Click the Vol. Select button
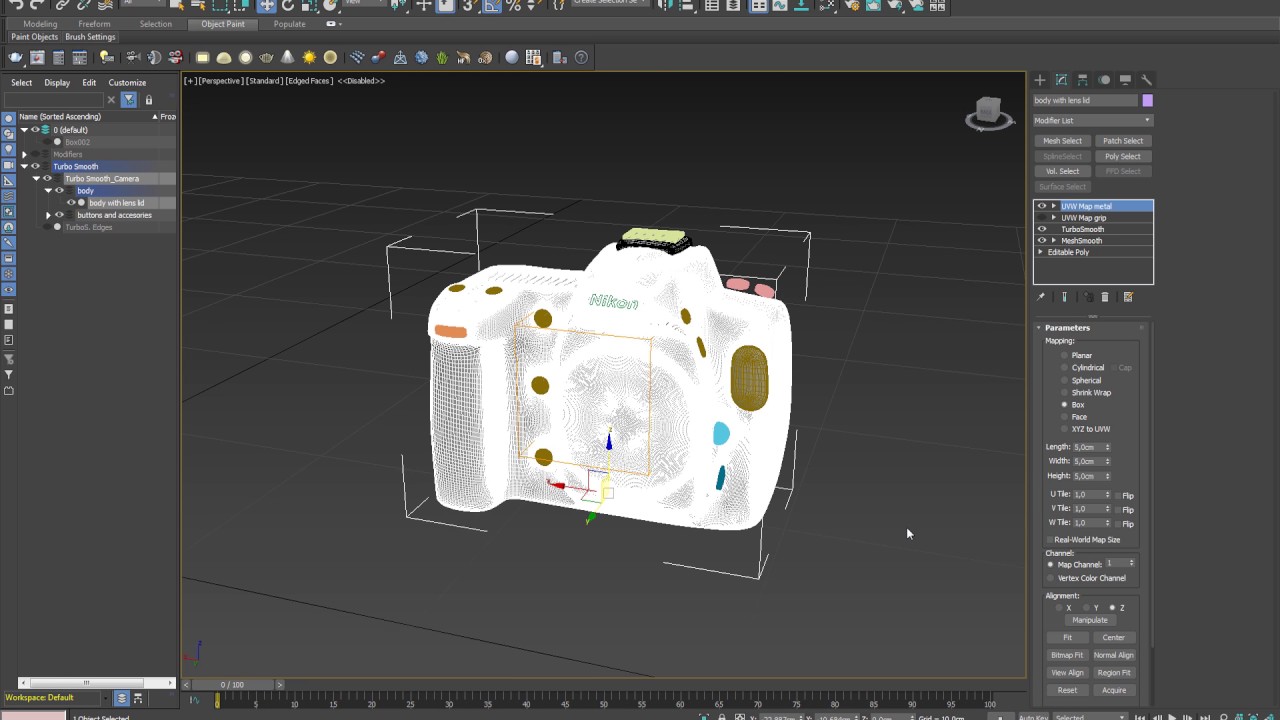The width and height of the screenshot is (1280, 720). 1062,171
